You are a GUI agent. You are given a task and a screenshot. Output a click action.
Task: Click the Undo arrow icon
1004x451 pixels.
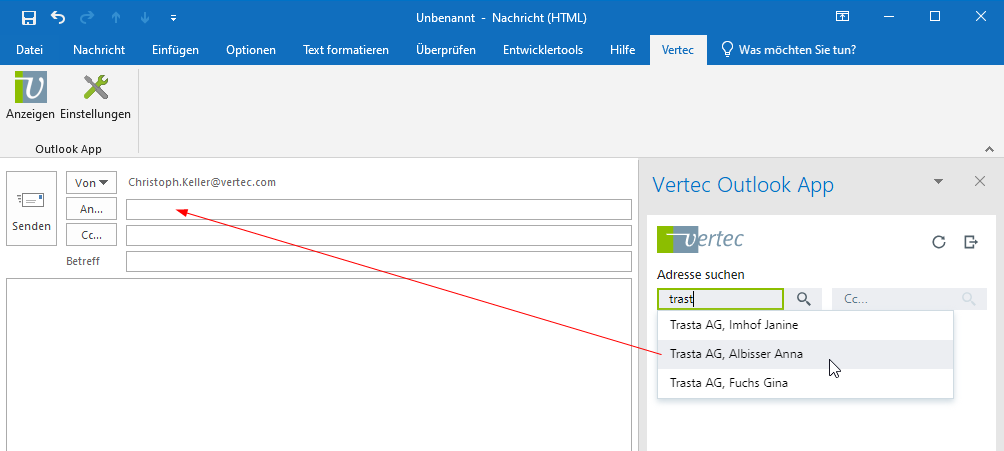(58, 17)
